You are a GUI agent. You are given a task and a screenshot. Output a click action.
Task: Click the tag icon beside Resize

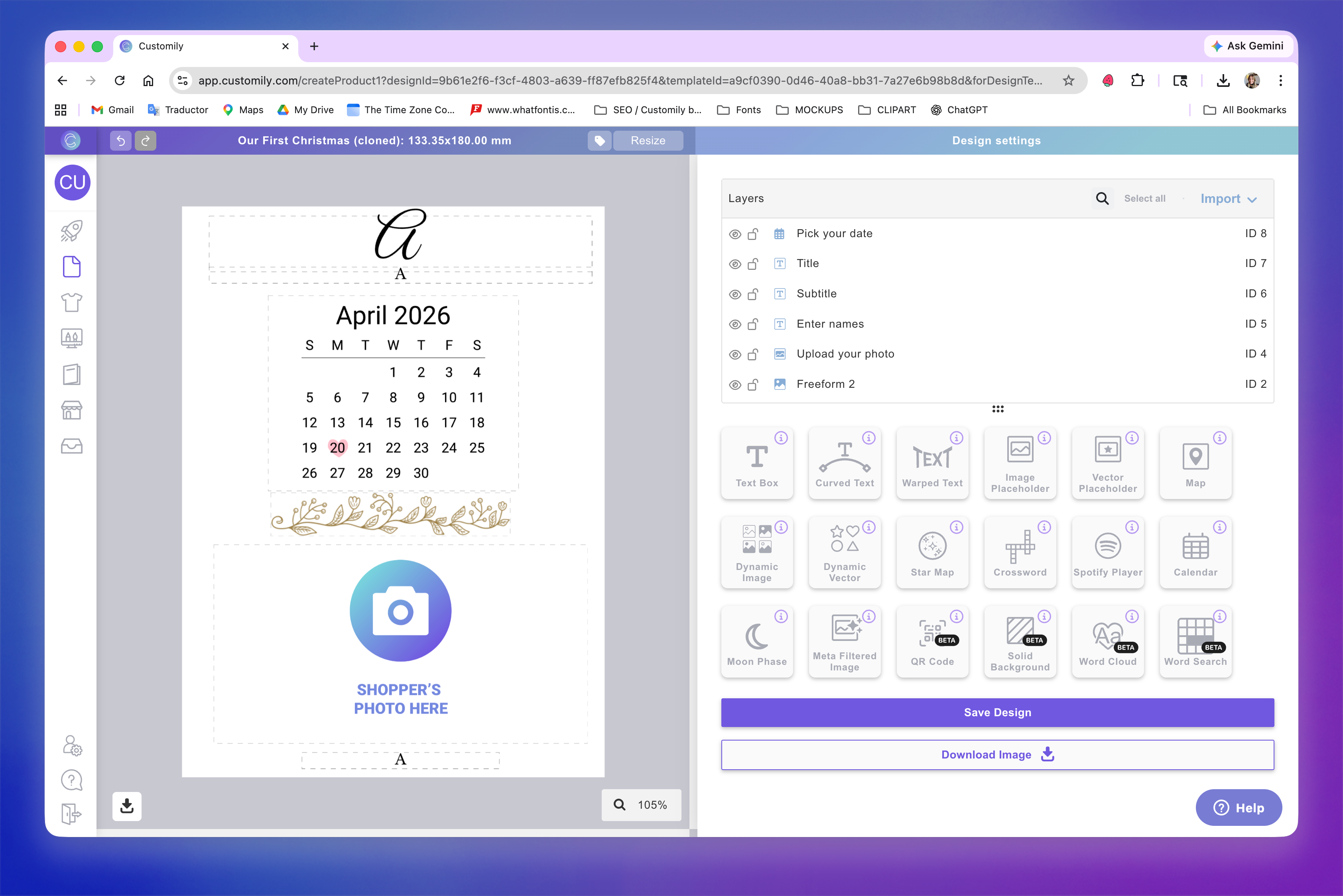click(x=599, y=141)
